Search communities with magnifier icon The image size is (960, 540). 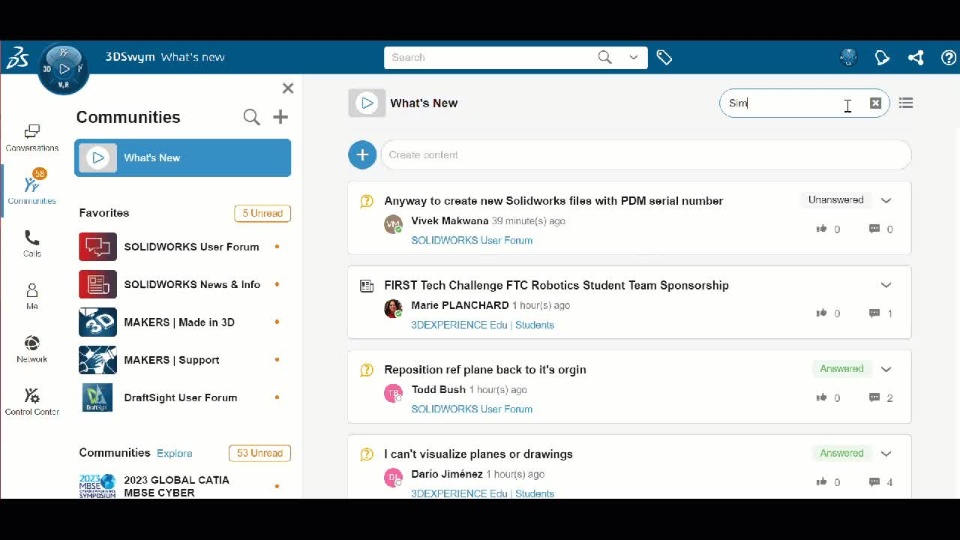(x=252, y=117)
